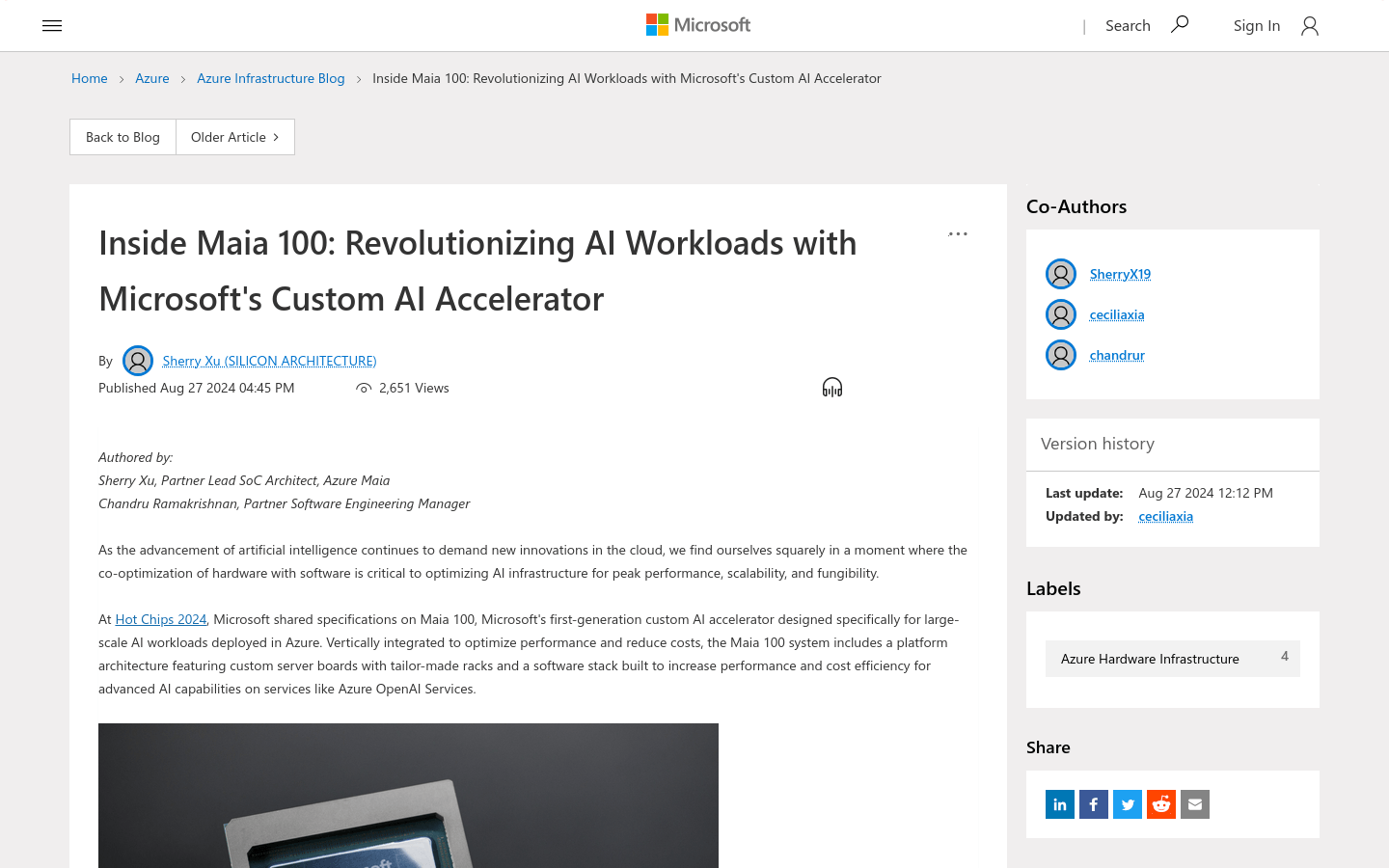Click chandrur co-author avatar

coord(1061,355)
